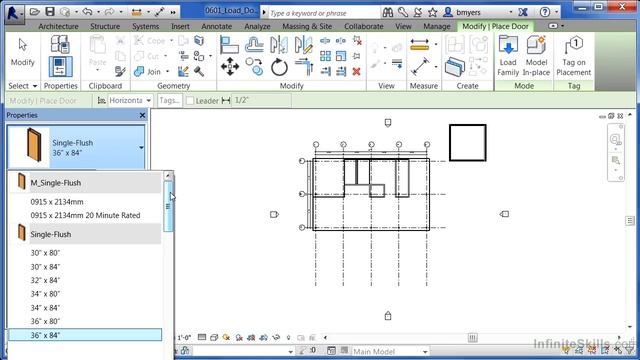Toggle Tag on Placement

[573, 56]
